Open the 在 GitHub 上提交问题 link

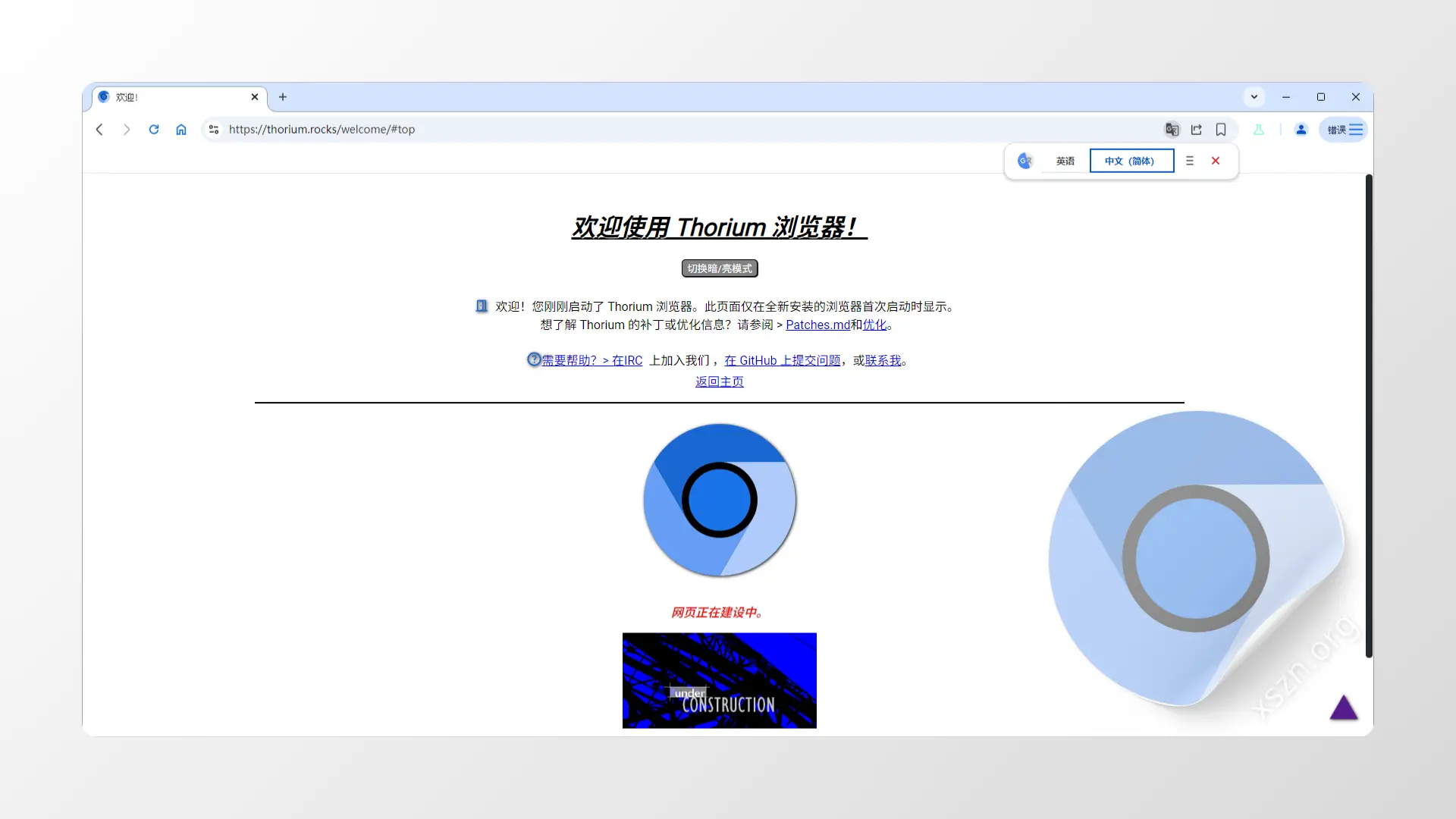click(782, 360)
